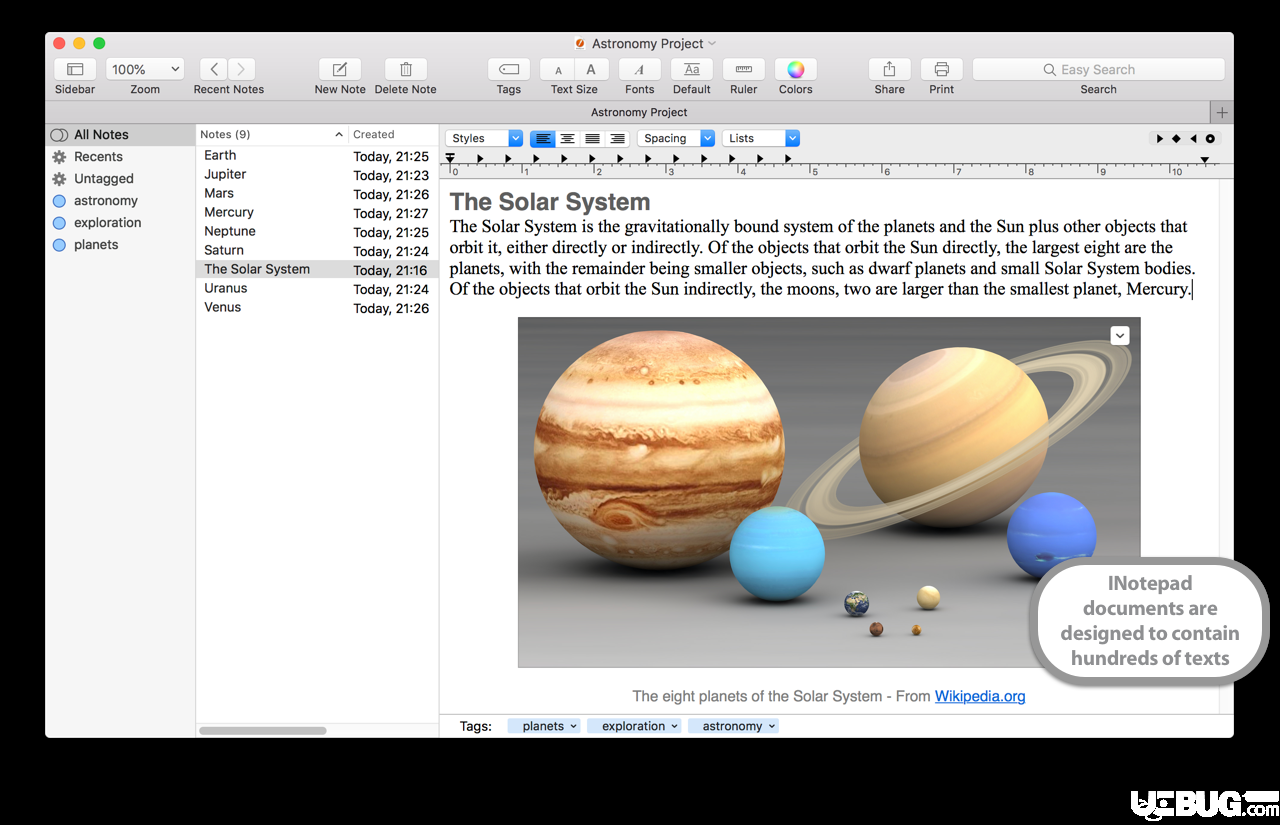Viewport: 1280px width, 825px height.
Task: Align text right
Action: point(618,138)
